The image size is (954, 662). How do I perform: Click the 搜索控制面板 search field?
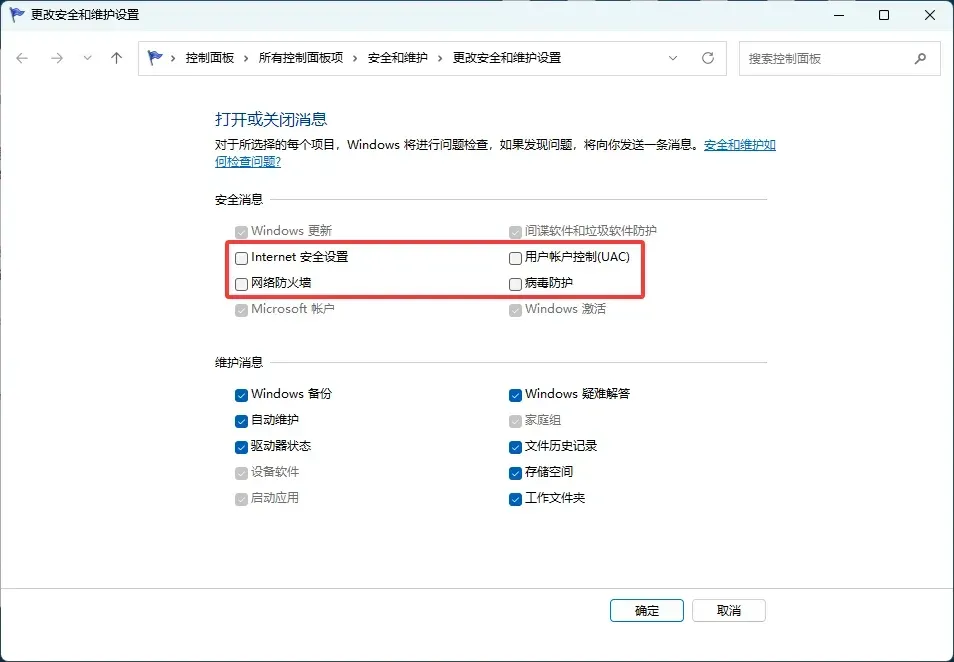pyautogui.click(x=825, y=58)
